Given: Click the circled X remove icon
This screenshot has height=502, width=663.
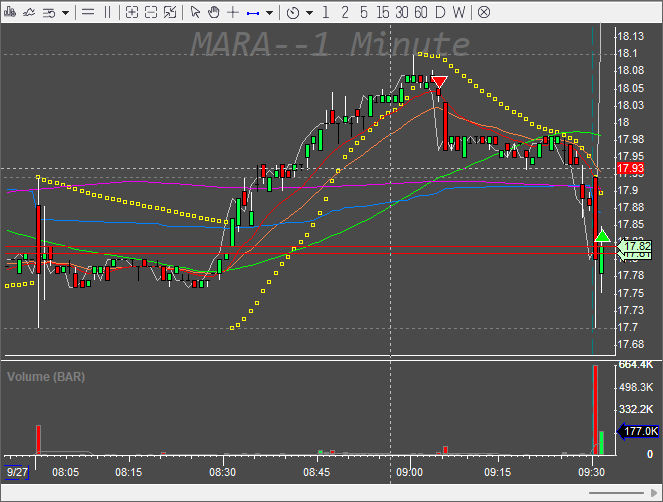Looking at the screenshot, I should pyautogui.click(x=484, y=13).
